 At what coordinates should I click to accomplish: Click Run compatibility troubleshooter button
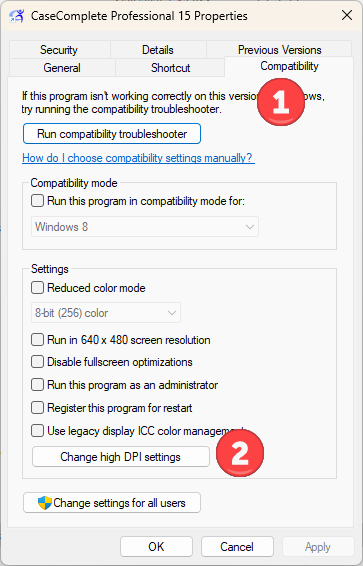click(112, 134)
